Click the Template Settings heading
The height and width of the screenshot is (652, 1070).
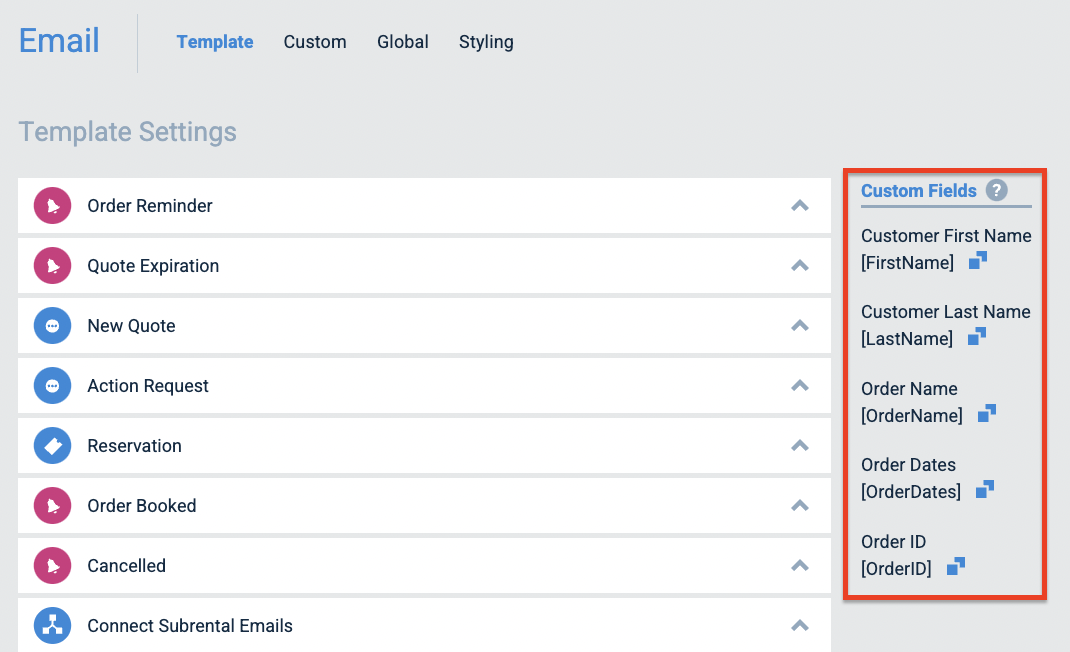click(x=128, y=132)
